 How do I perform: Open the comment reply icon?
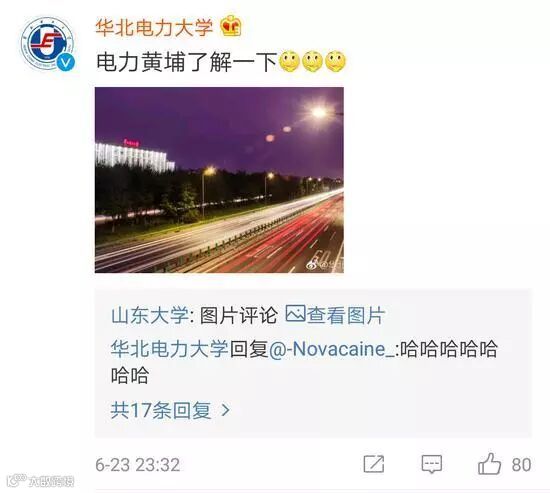pos(431,464)
